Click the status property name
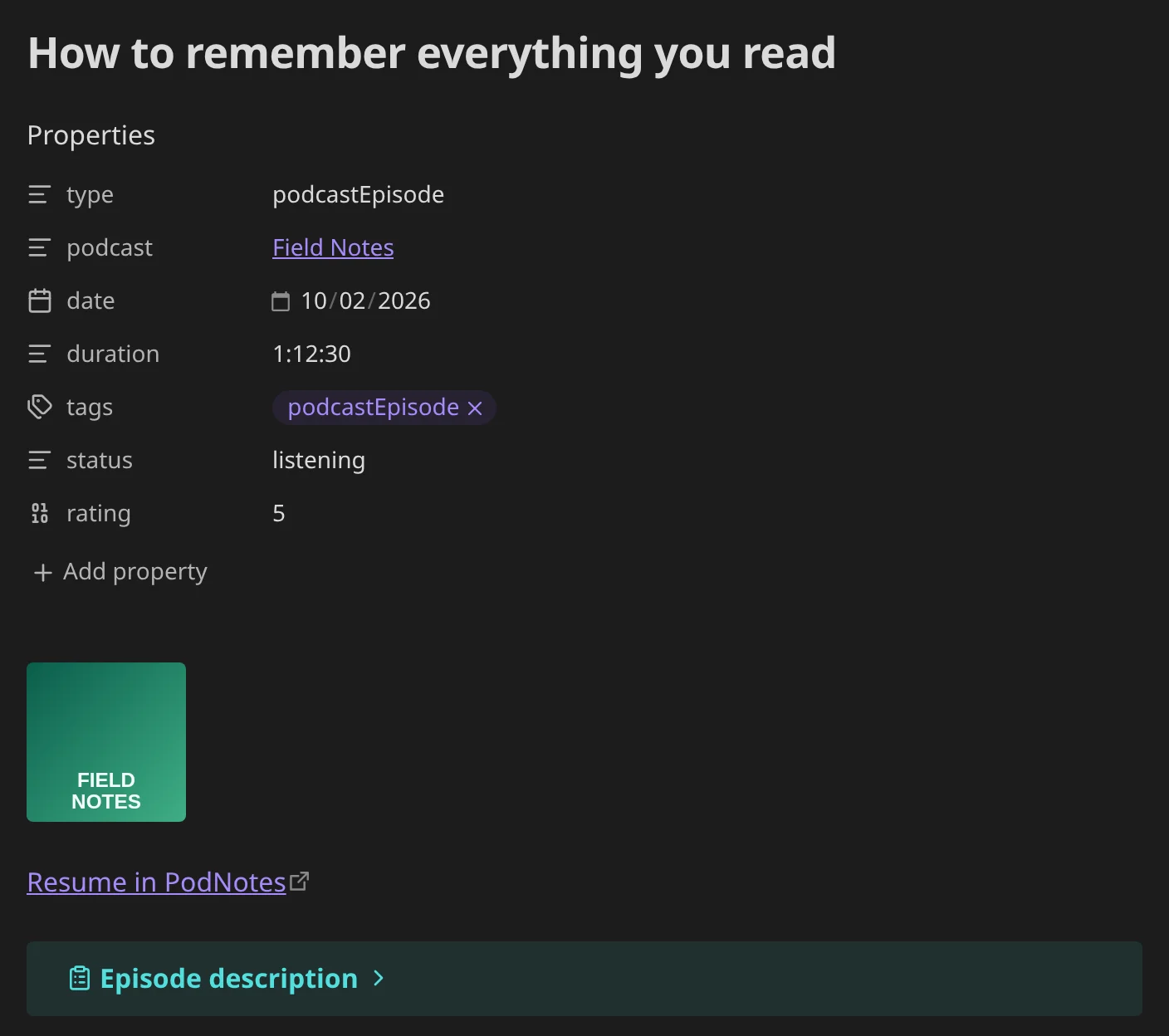The image size is (1169, 1036). [x=100, y=461]
